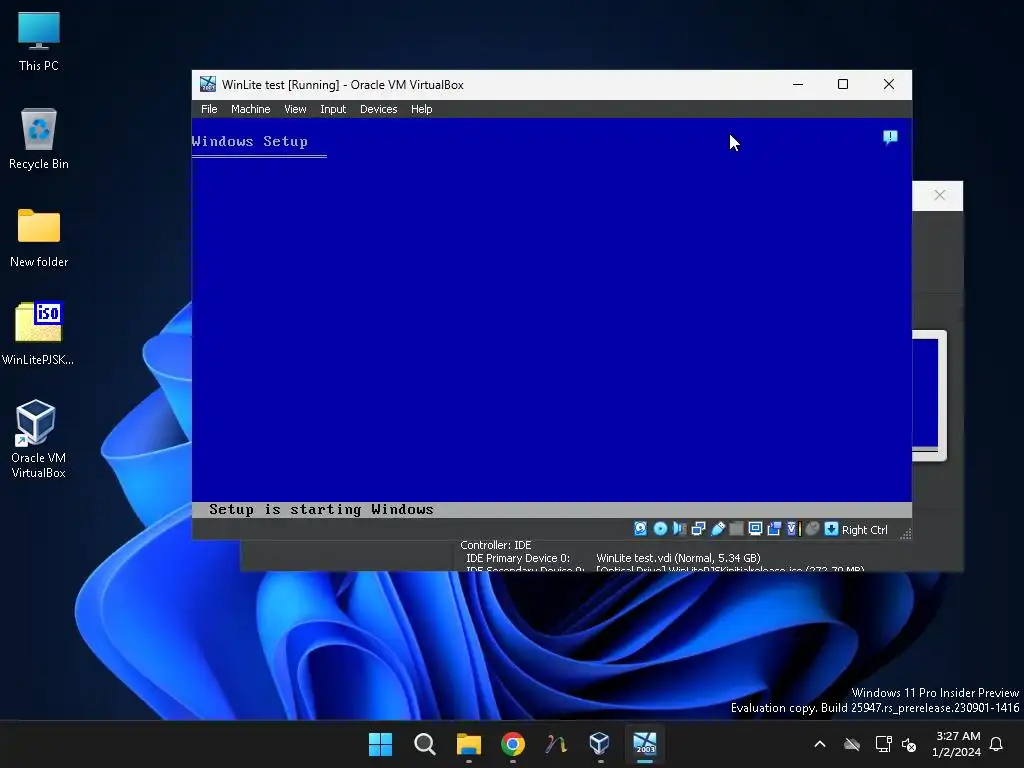Open the Devices menu
Image resolution: width=1024 pixels, height=768 pixels.
click(x=378, y=109)
